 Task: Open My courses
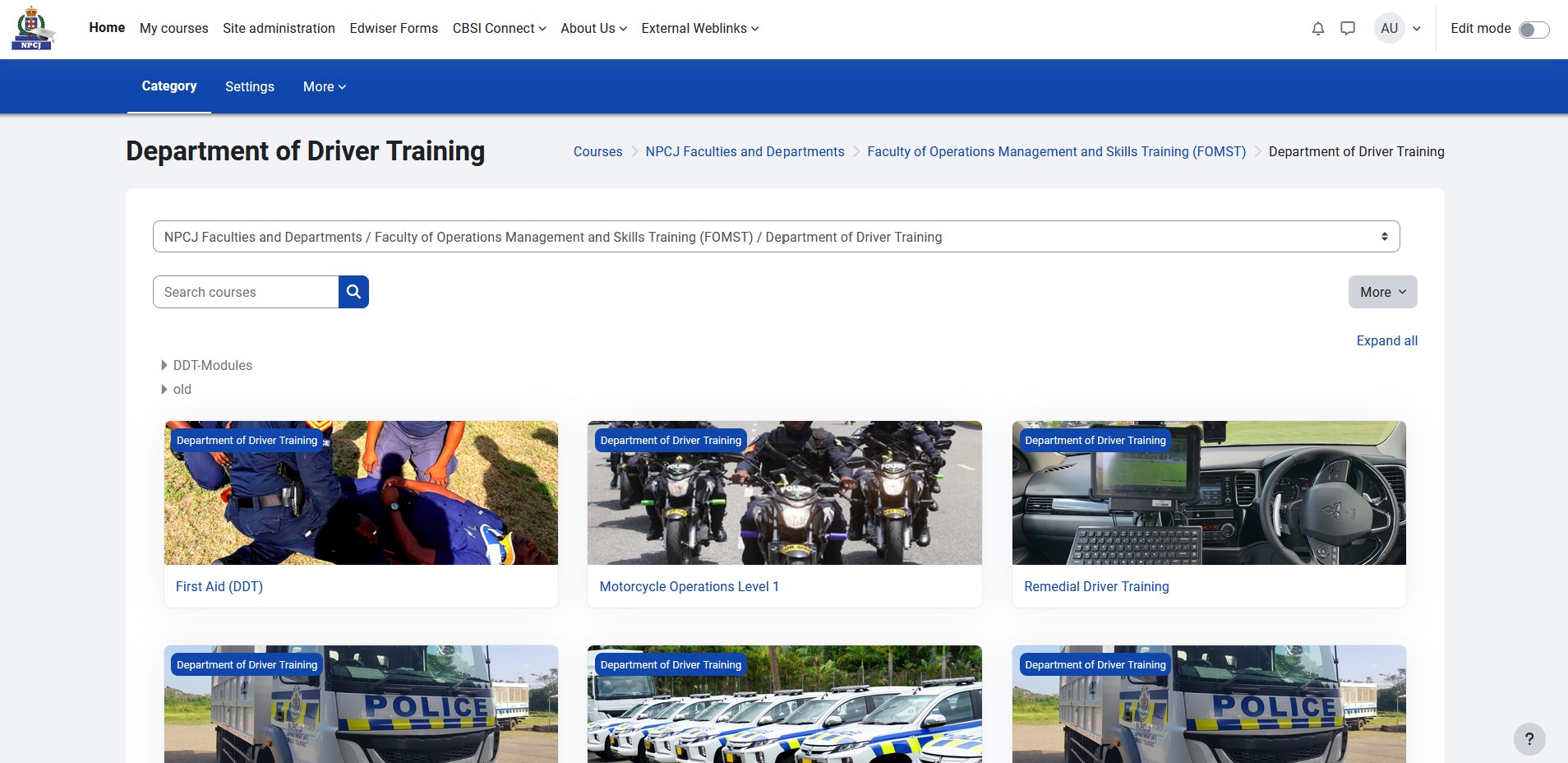click(x=174, y=29)
